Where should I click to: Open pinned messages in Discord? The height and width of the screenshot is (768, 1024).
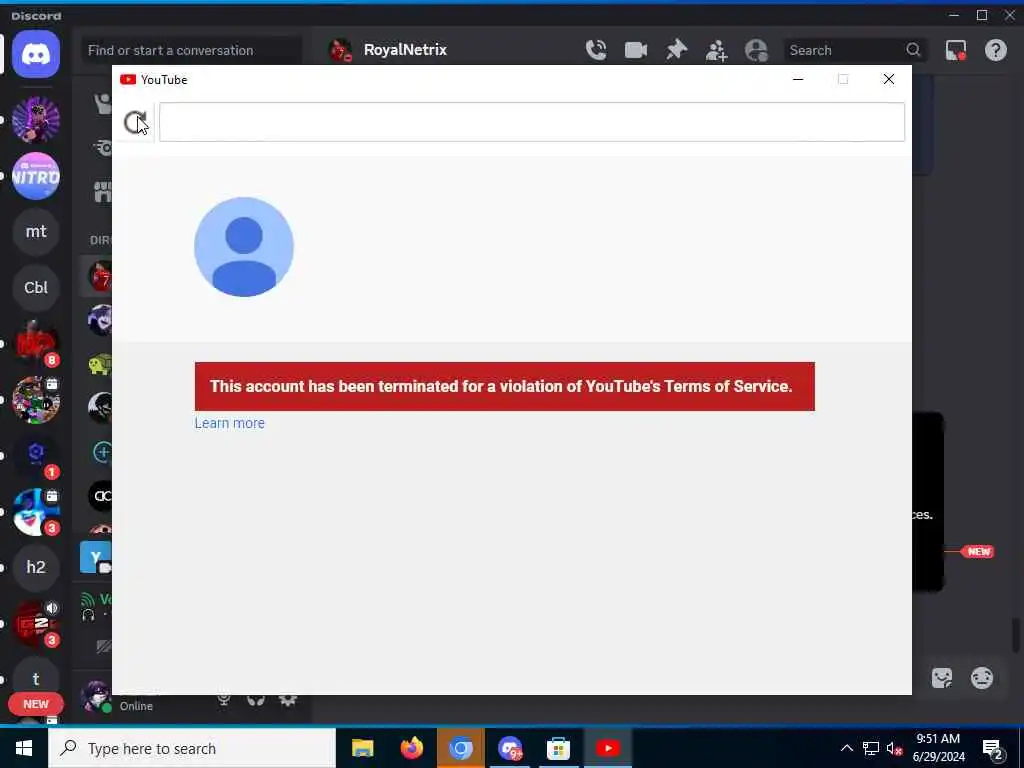pos(677,50)
